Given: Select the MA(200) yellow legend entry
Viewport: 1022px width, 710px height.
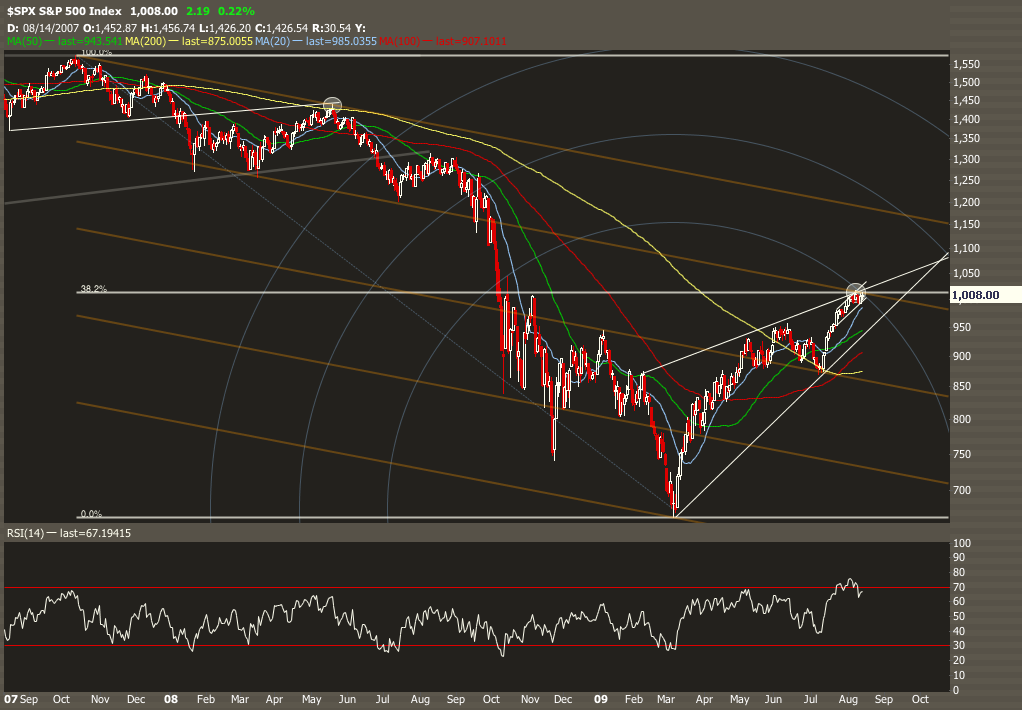Looking at the screenshot, I should pyautogui.click(x=189, y=41).
